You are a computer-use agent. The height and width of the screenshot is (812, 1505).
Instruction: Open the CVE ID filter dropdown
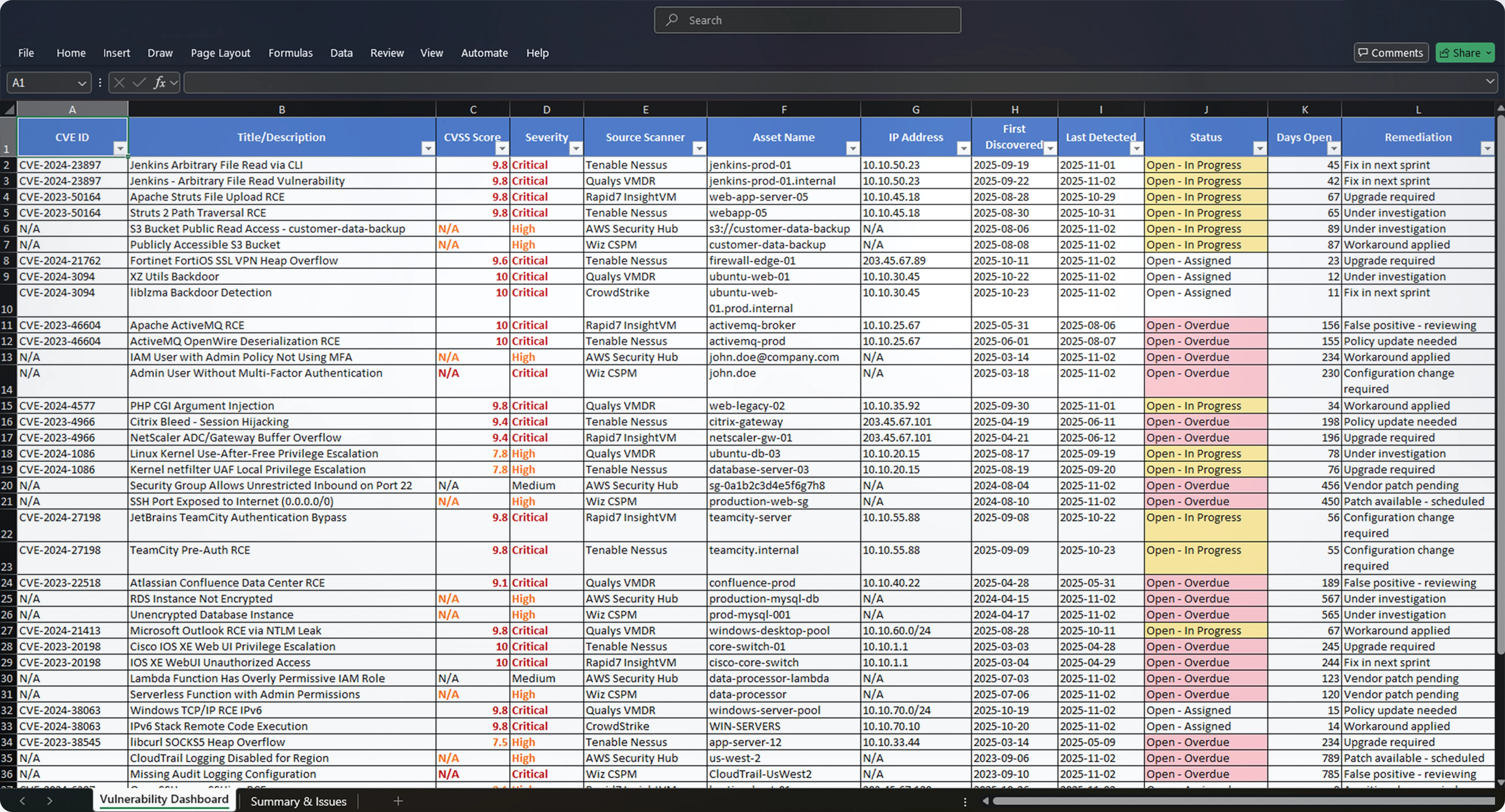coord(120,148)
